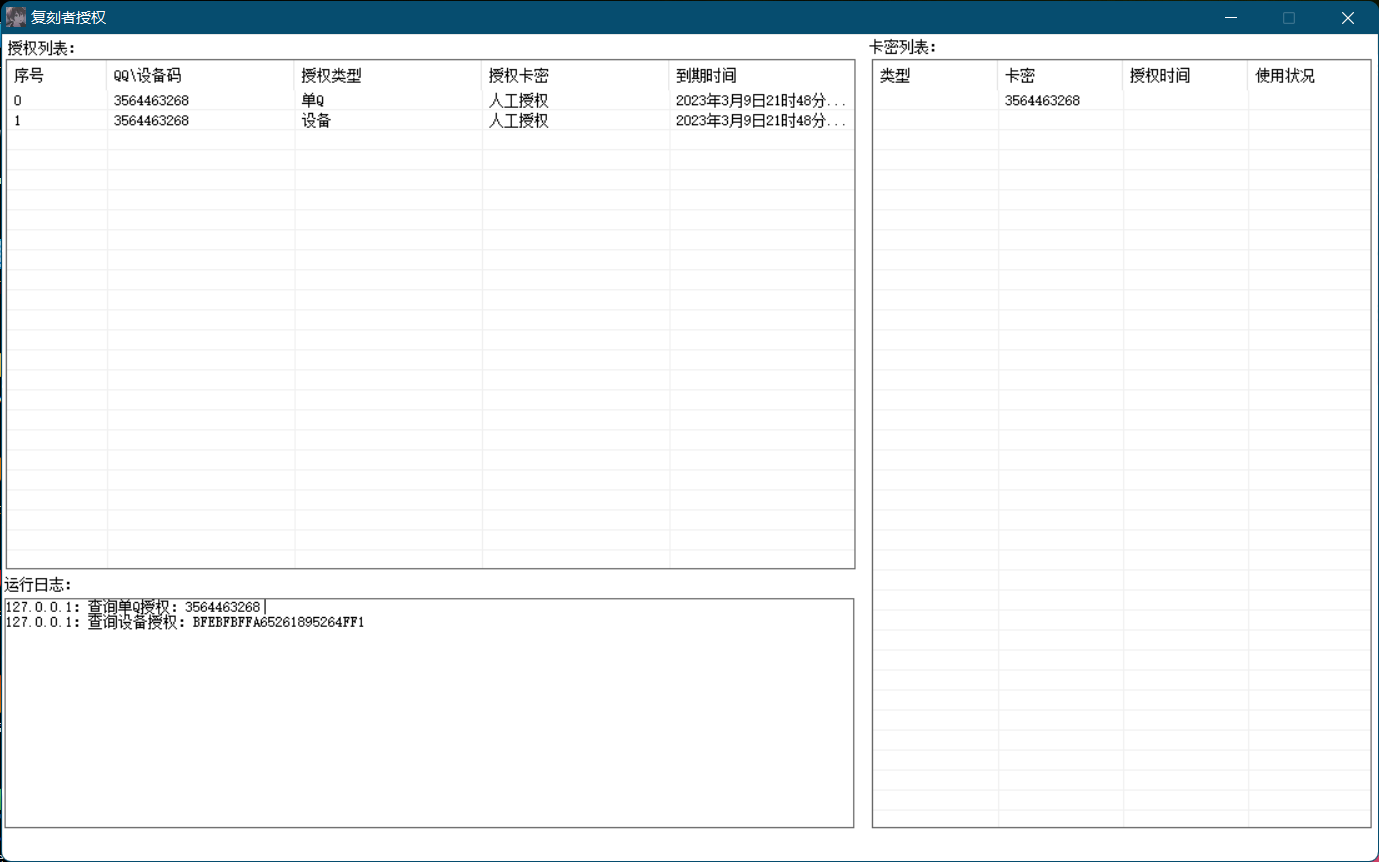This screenshot has width=1379, height=862.
Task: Click the 复刻者授权 app icon in title bar
Action: pyautogui.click(x=16, y=17)
